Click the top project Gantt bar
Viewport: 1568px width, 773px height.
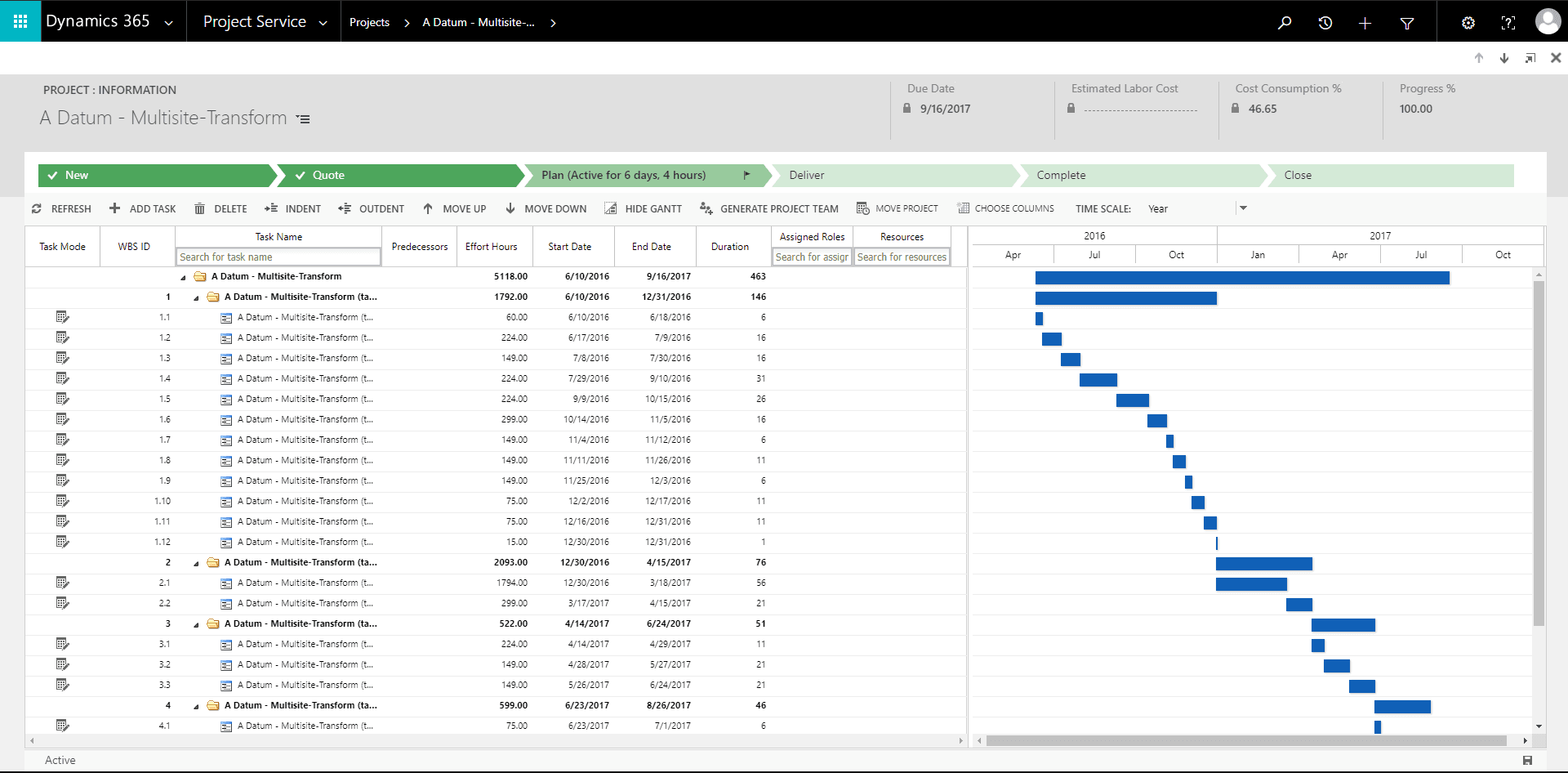1242,278
